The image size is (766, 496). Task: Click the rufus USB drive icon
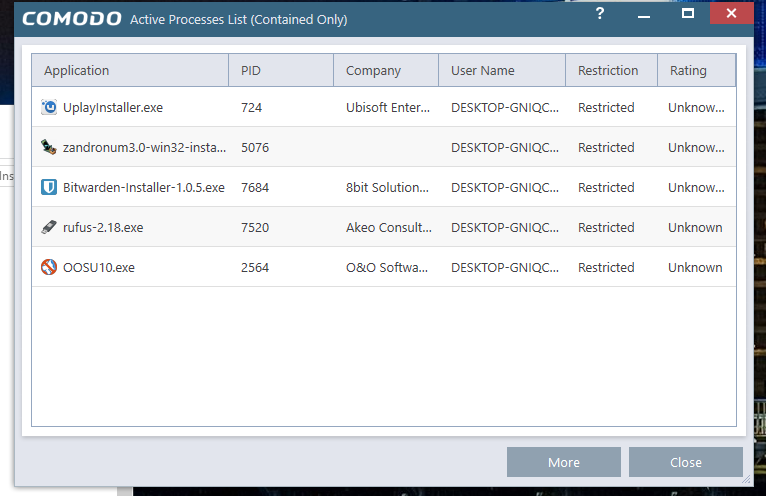(49, 227)
